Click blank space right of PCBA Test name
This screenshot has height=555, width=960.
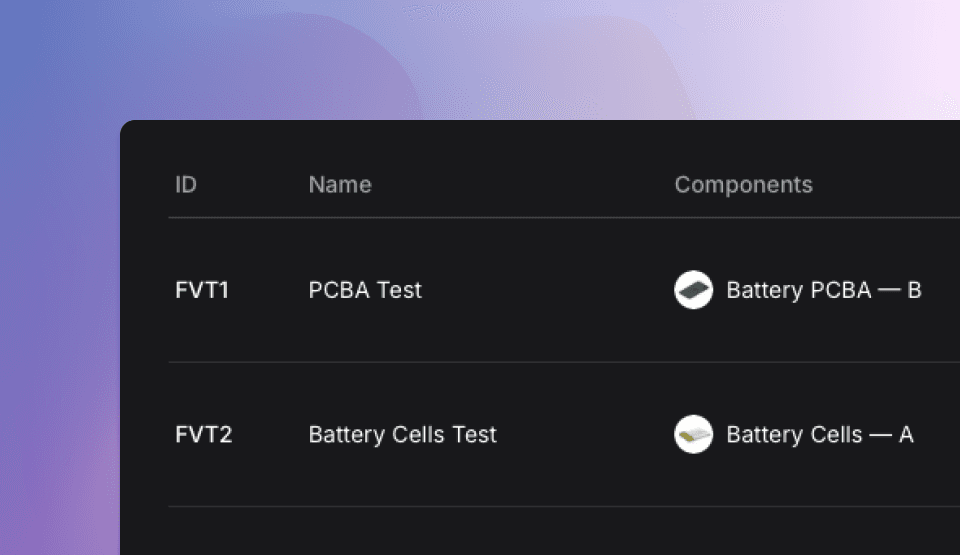(548, 290)
